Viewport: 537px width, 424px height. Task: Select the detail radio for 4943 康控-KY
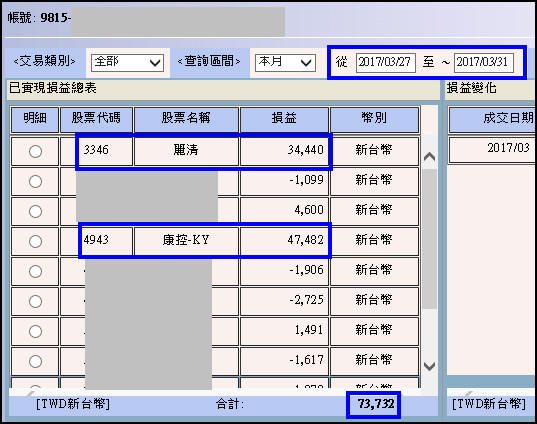[35, 241]
